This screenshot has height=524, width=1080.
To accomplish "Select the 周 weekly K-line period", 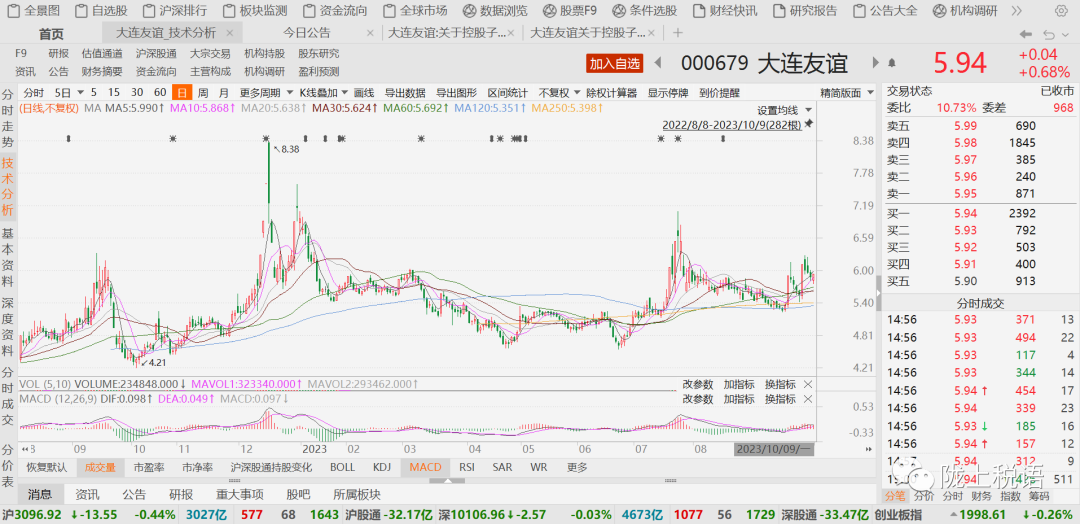I will [203, 93].
